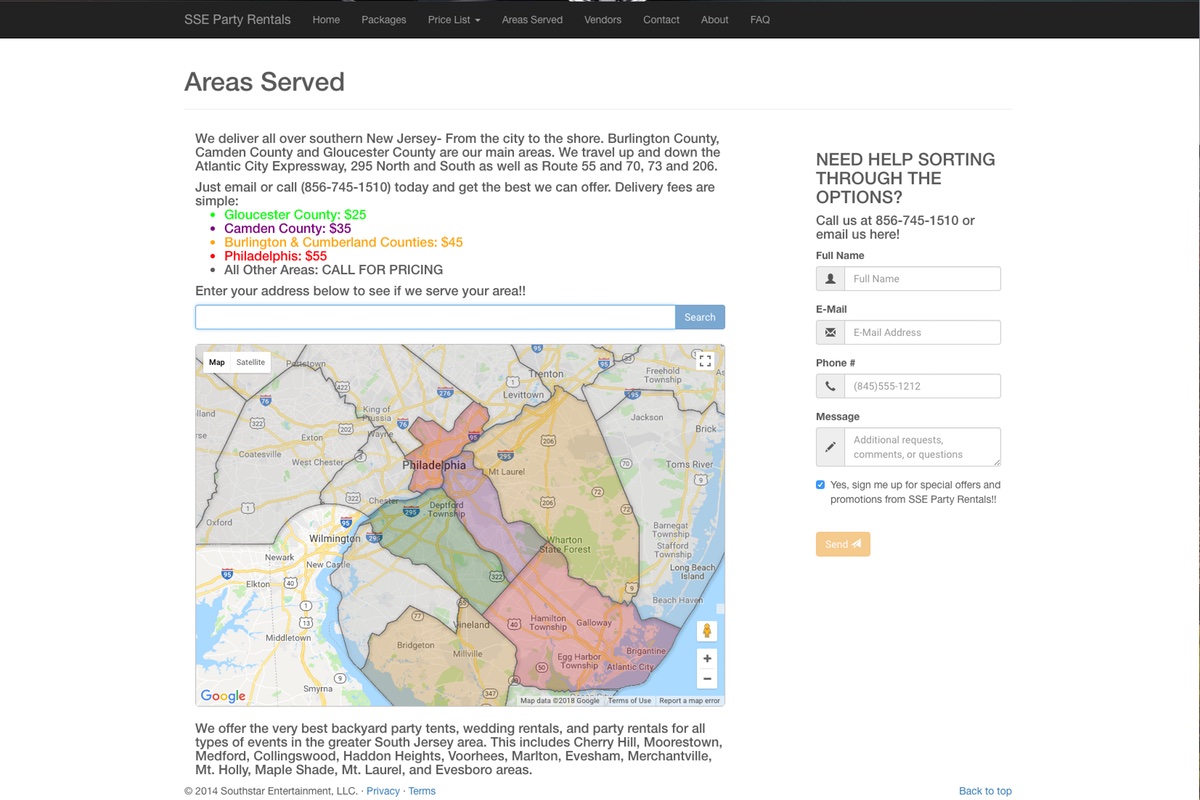The height and width of the screenshot is (800, 1200).
Task: Expand the Price List dropdown menu
Action: coord(454,20)
